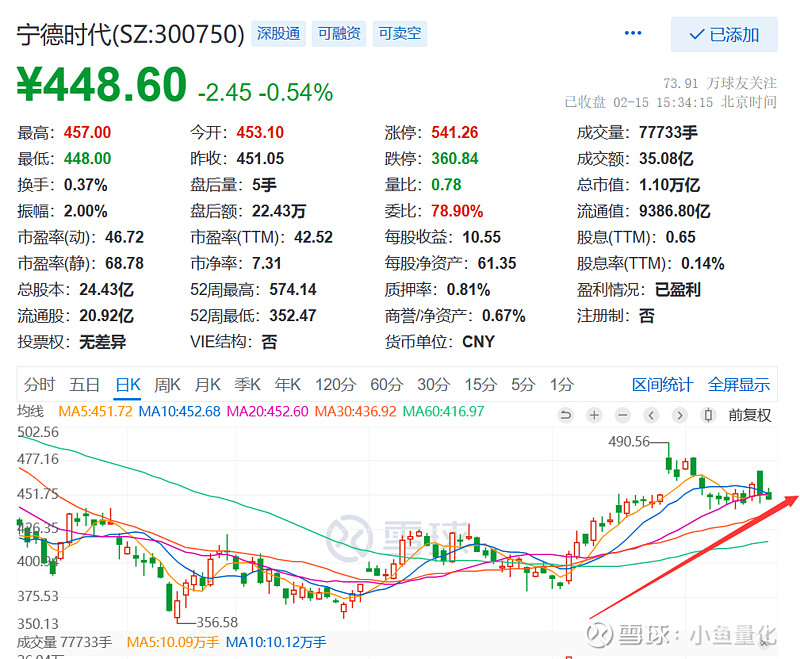Move the chart left with the left chevron

click(x=651, y=415)
